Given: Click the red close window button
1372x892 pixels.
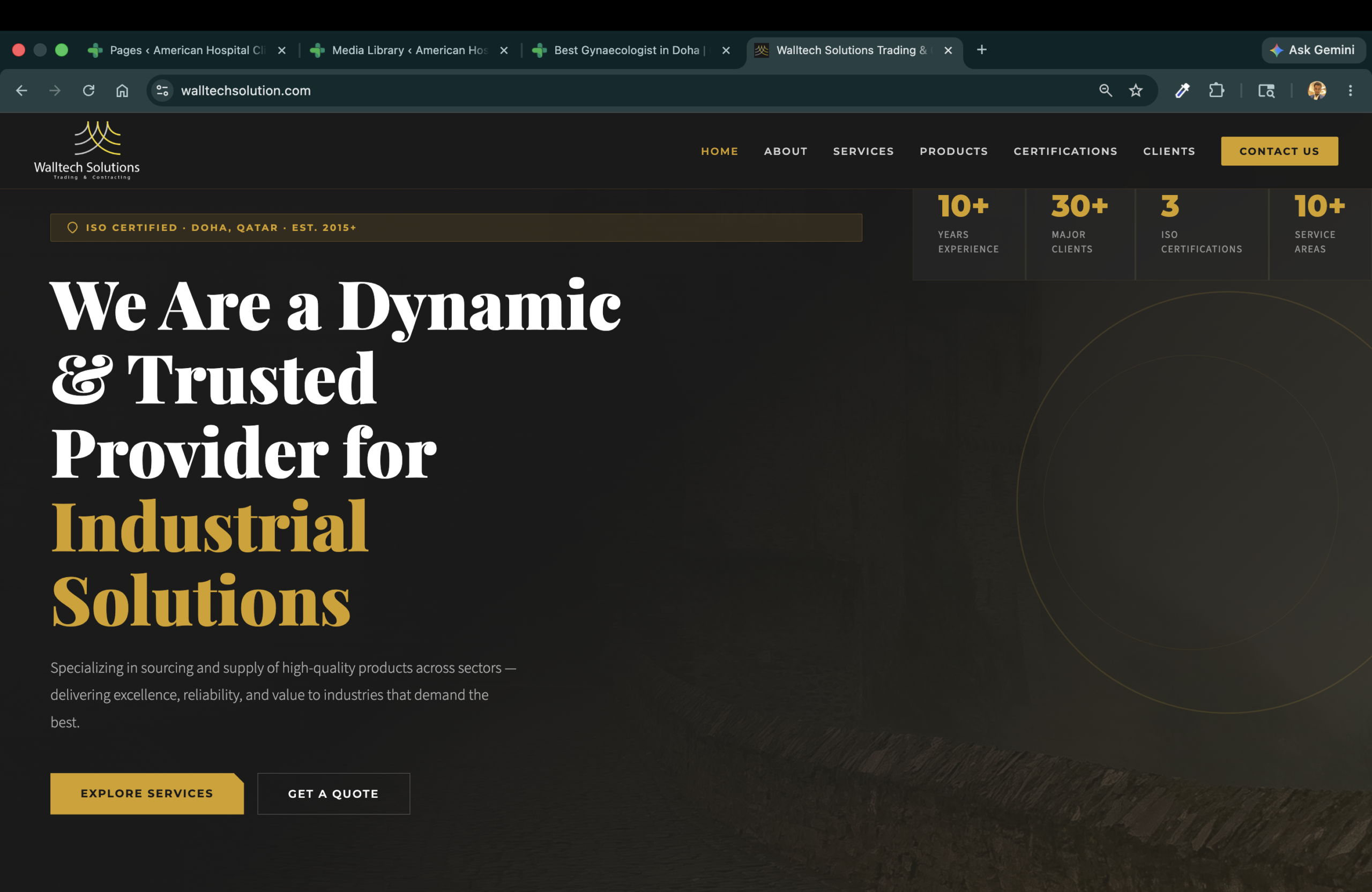Looking at the screenshot, I should point(18,50).
